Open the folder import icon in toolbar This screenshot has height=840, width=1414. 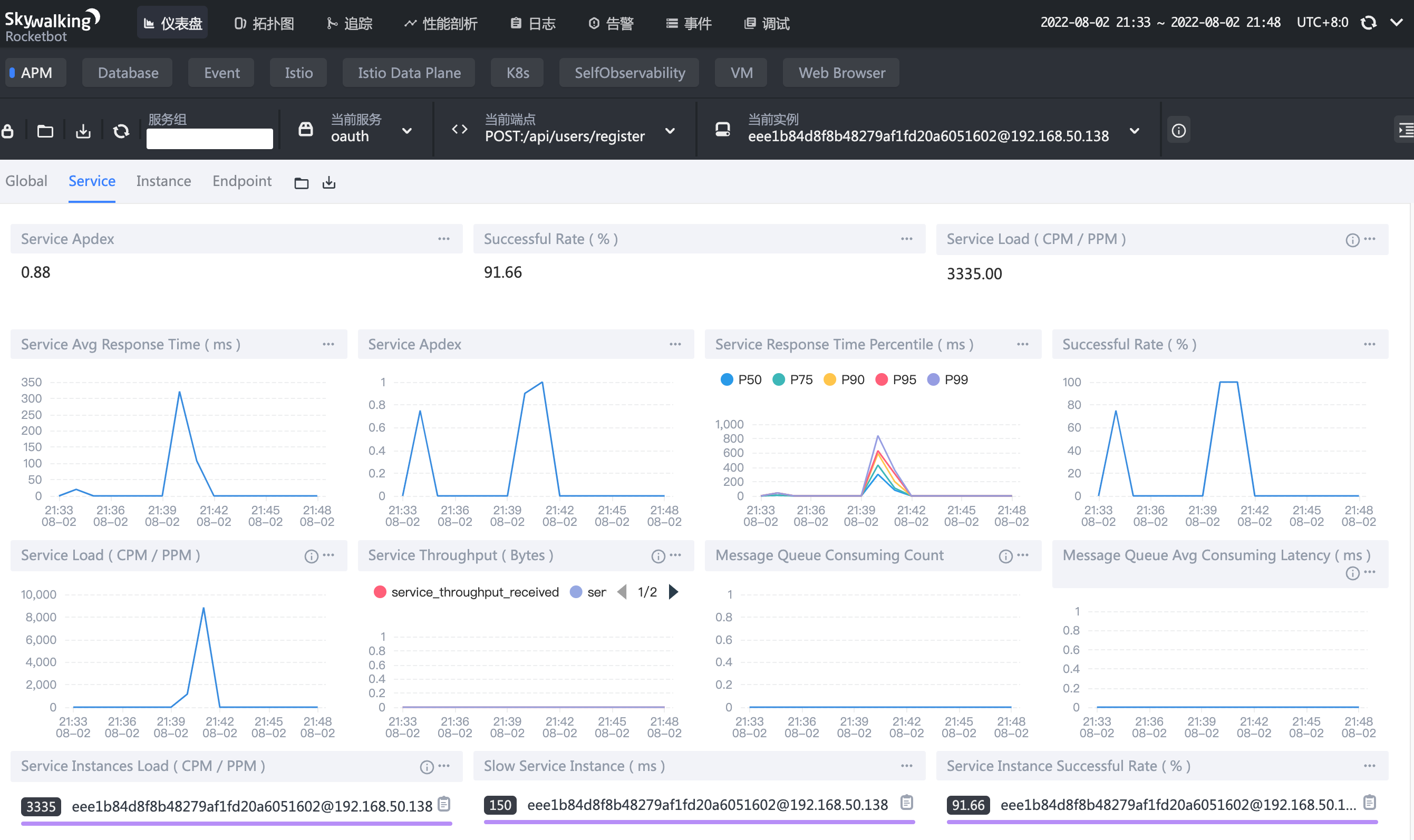click(x=45, y=131)
